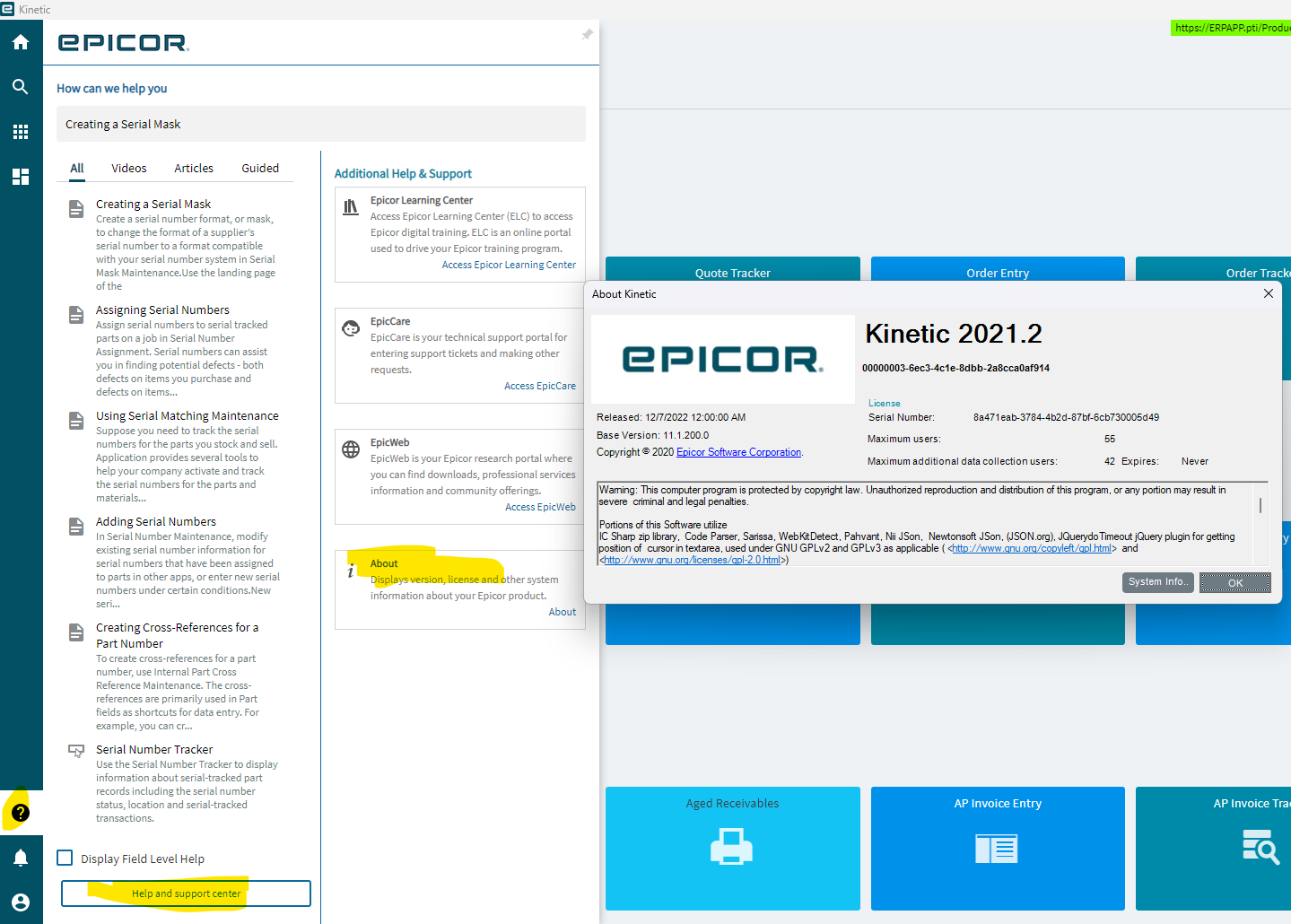Open the Access EpicCare link
Viewport: 1291px width, 924px height.
click(x=540, y=386)
